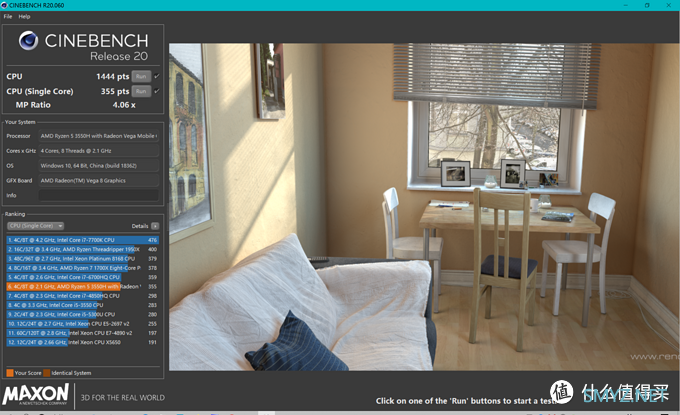This screenshot has width=680, height=415.
Task: Minimize the Cinebench window
Action: coord(619,5)
